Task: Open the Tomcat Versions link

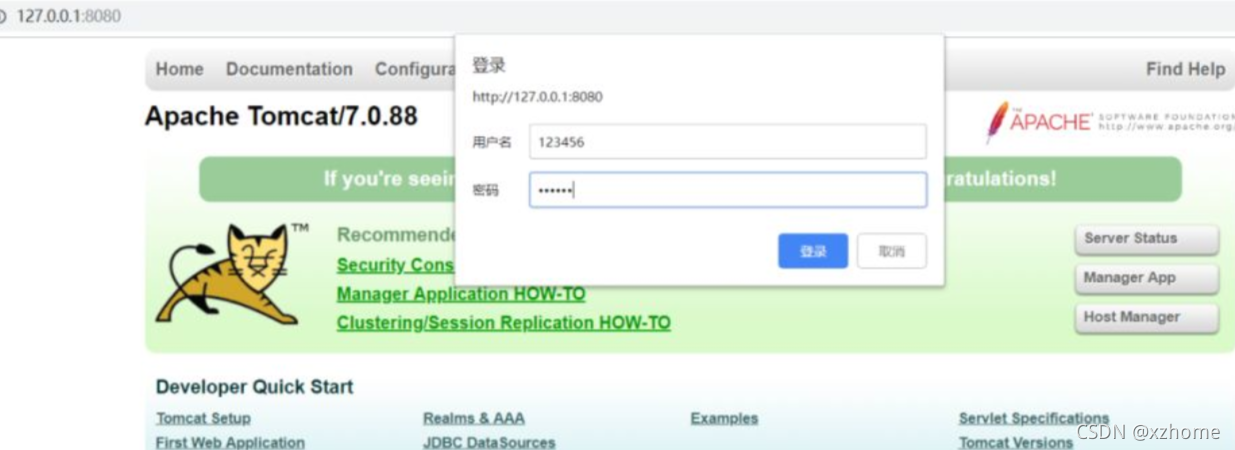Action: (x=1016, y=442)
